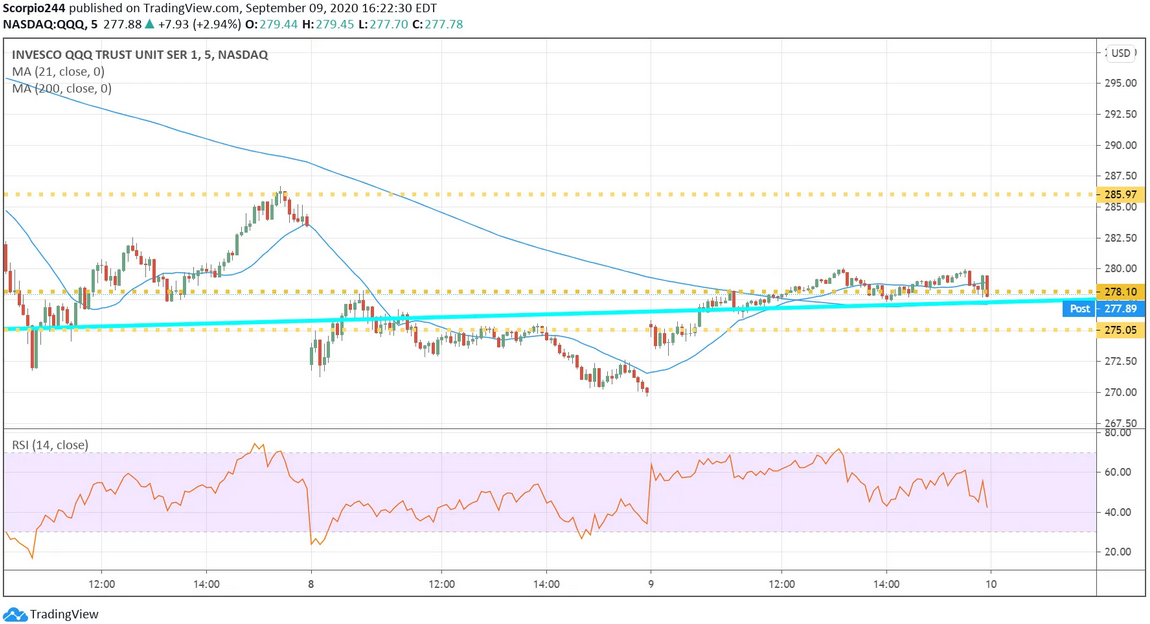The height and width of the screenshot is (624, 1150).
Task: Click the TradingView brand text
Action: 65,614
